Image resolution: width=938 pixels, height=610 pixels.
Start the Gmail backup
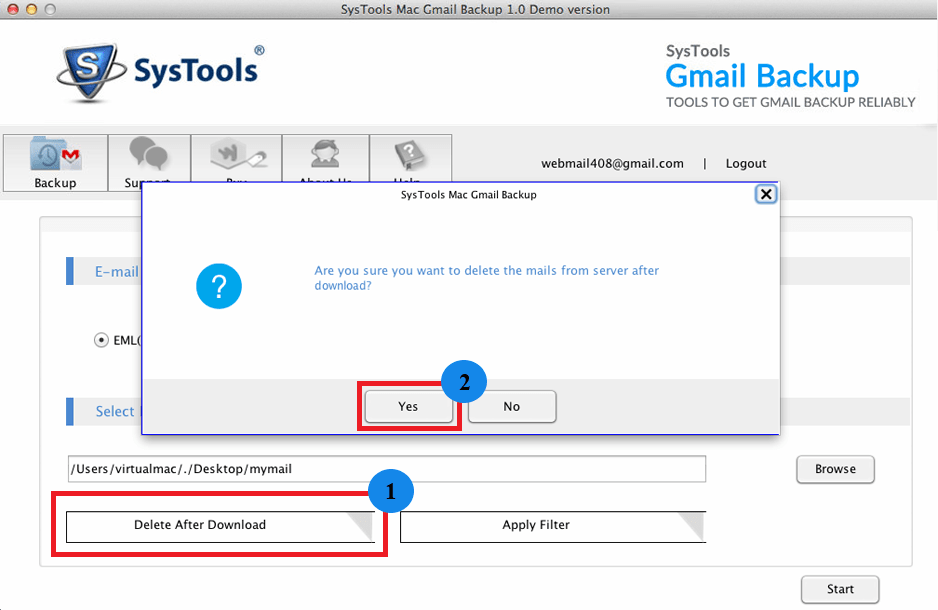click(840, 590)
